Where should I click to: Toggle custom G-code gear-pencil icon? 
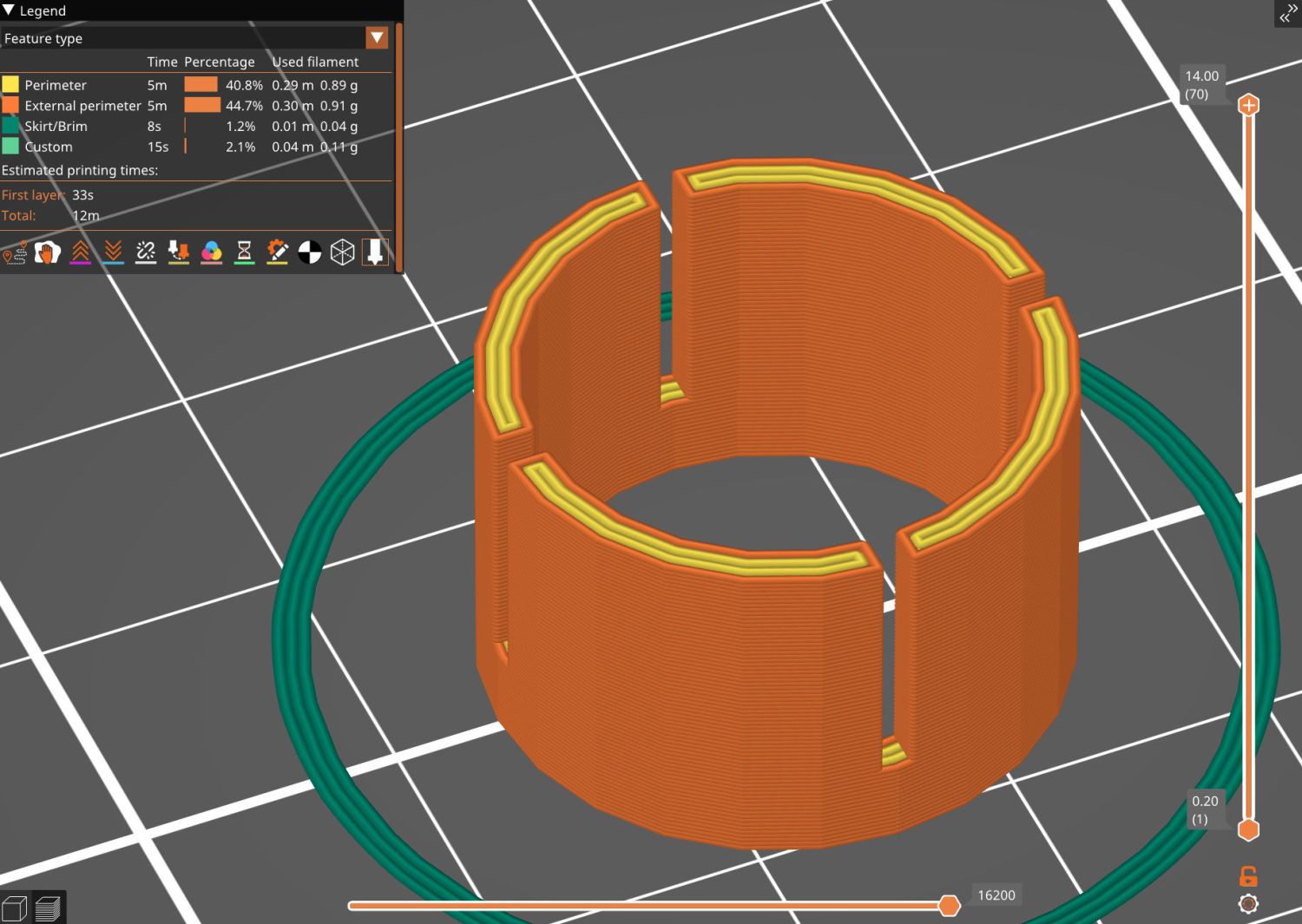277,252
